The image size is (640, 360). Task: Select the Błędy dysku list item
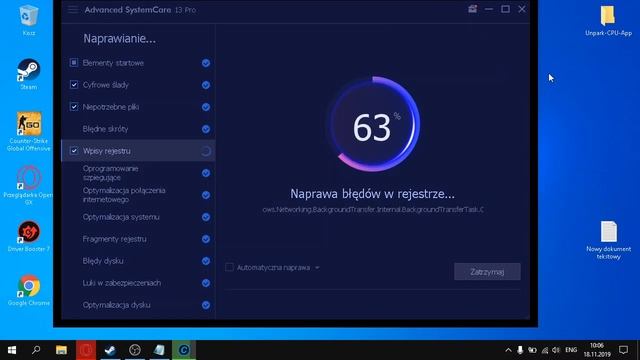pyautogui.click(x=138, y=261)
